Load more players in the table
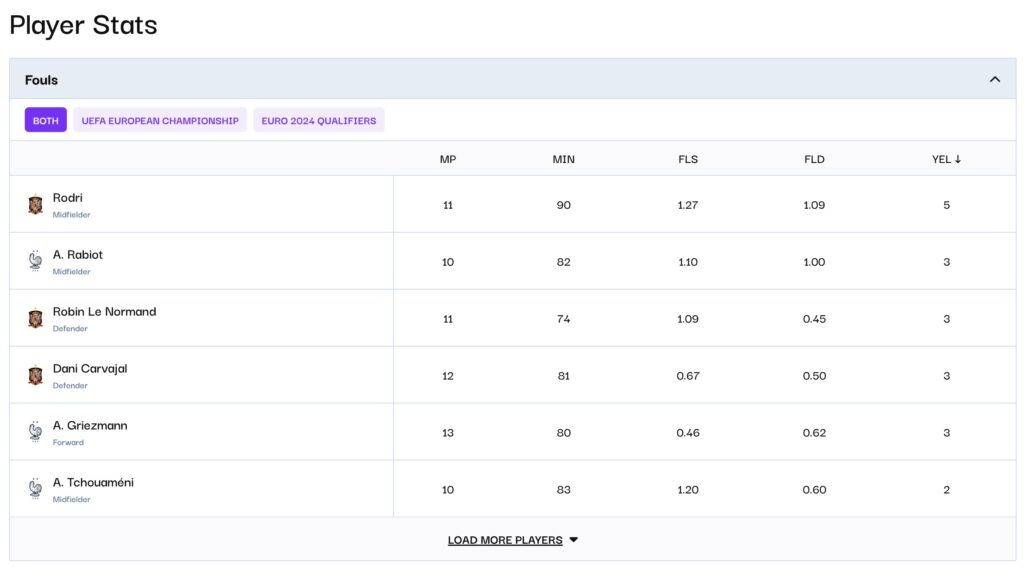This screenshot has width=1024, height=571. click(x=505, y=540)
